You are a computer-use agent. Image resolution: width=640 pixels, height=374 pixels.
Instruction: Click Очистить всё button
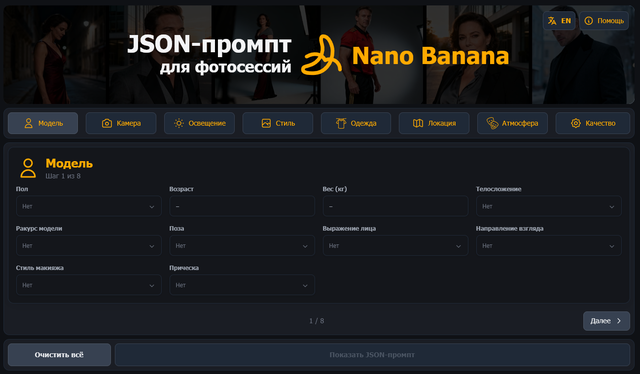[x=59, y=355]
